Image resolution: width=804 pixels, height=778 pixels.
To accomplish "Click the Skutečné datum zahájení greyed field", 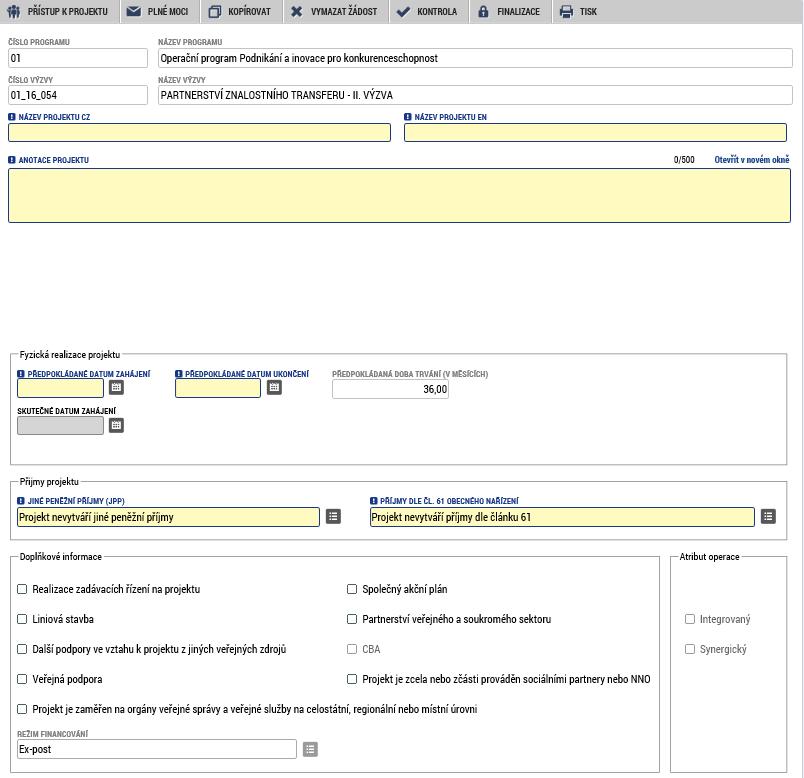I will (61, 426).
